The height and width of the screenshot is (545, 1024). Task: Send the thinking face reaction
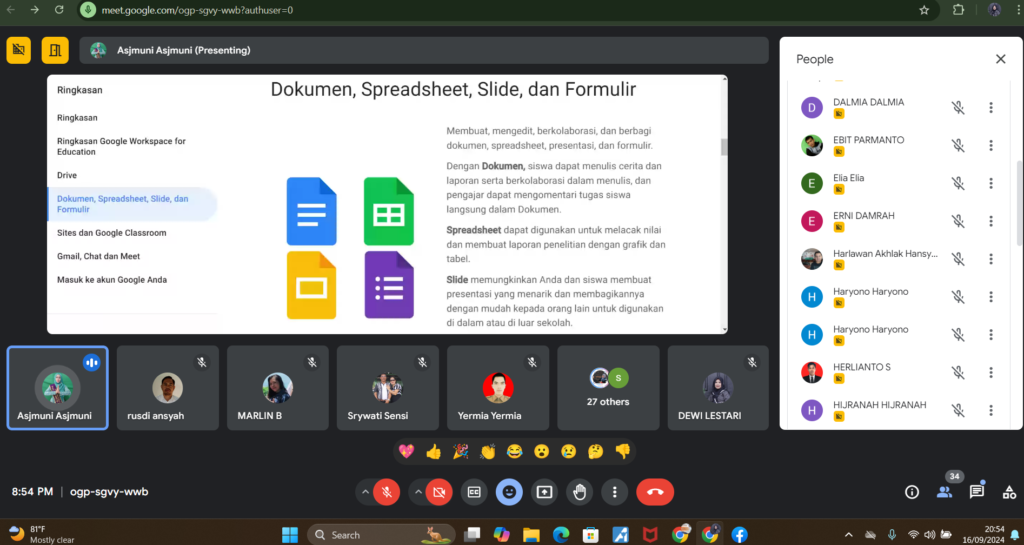tap(596, 451)
